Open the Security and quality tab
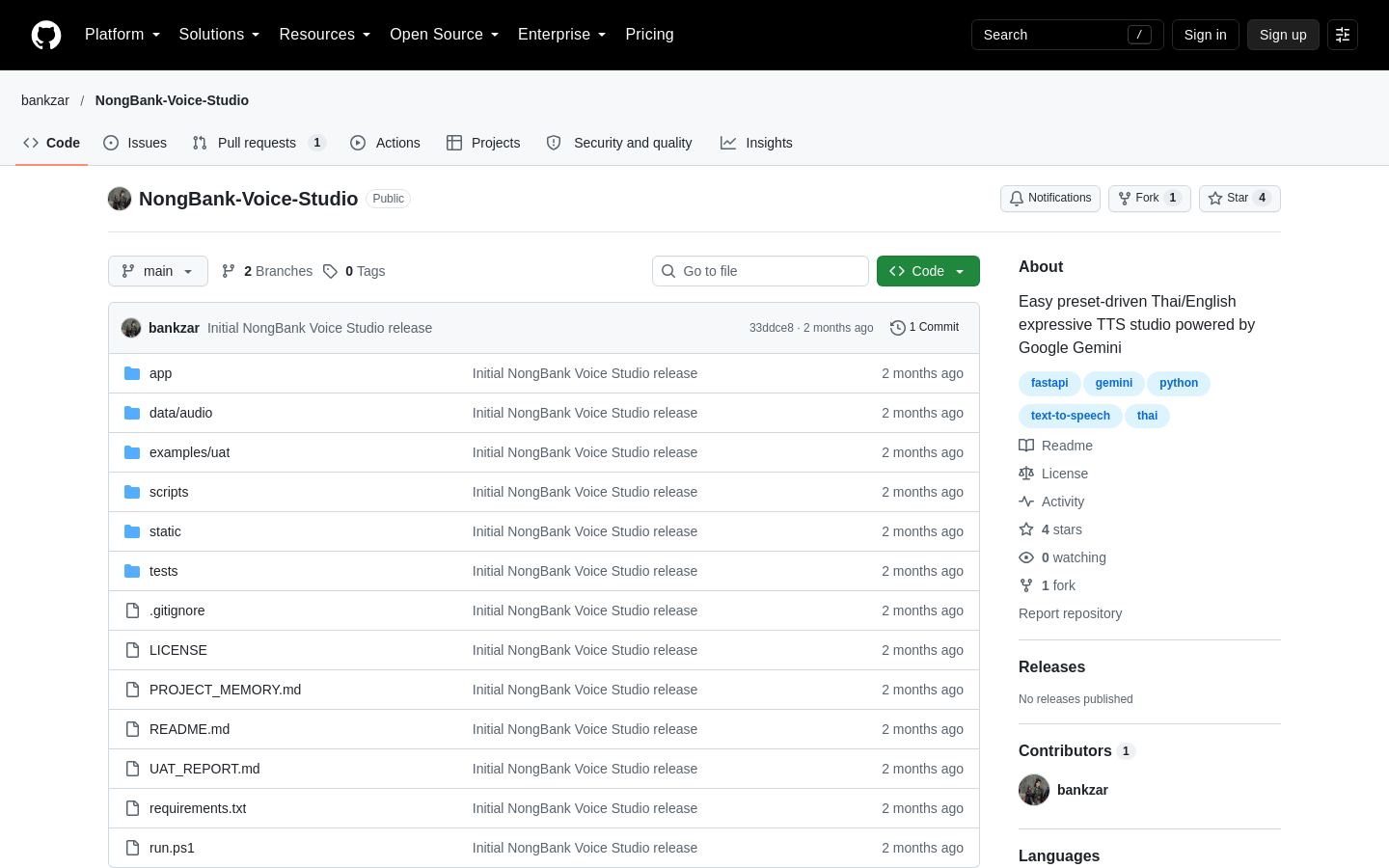 619,143
